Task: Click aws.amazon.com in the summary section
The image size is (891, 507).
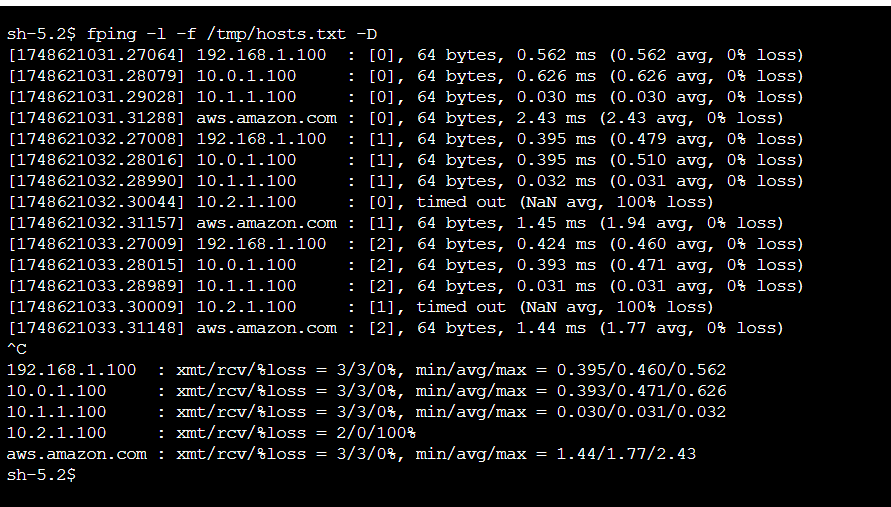Action: [x=77, y=454]
